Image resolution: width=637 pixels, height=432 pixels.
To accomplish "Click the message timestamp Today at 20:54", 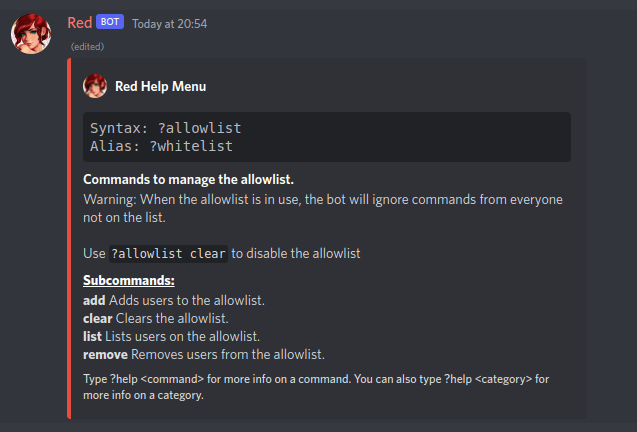I will click(x=171, y=23).
